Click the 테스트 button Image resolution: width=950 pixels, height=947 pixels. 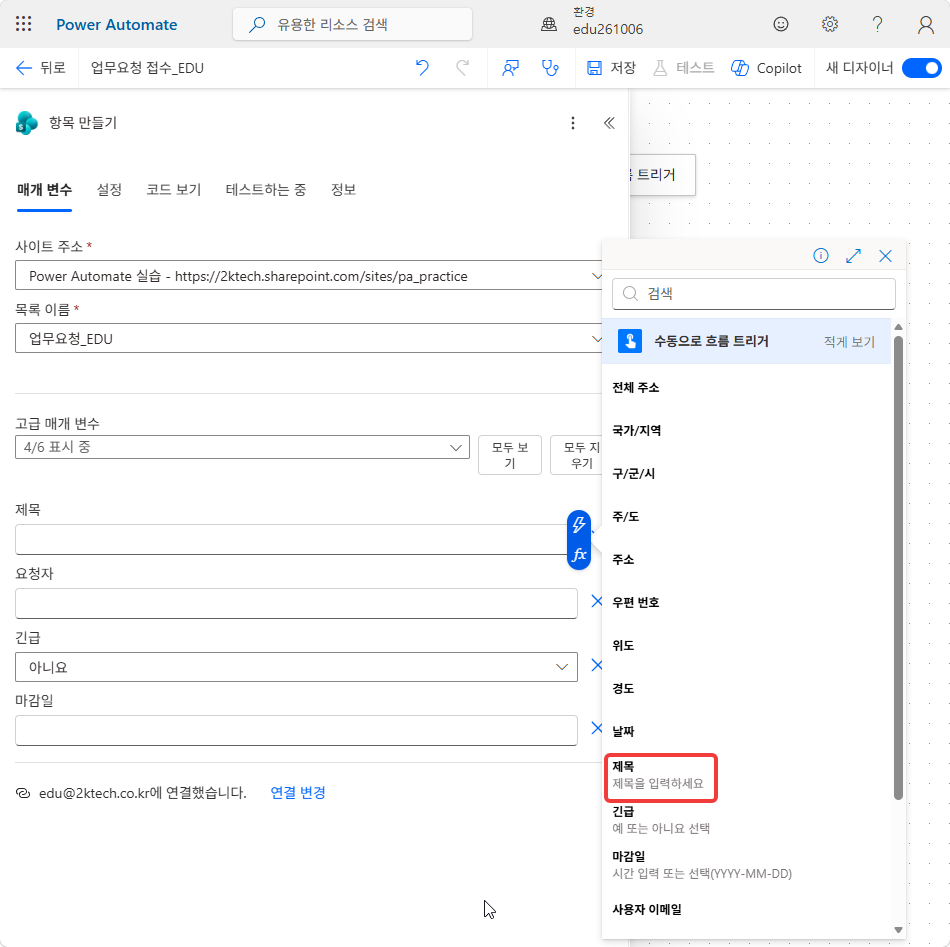click(x=683, y=68)
